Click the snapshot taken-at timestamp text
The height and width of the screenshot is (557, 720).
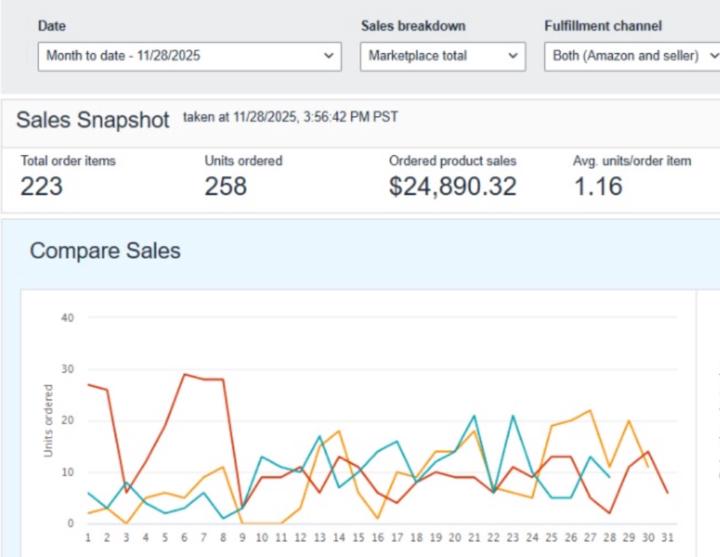[290, 117]
